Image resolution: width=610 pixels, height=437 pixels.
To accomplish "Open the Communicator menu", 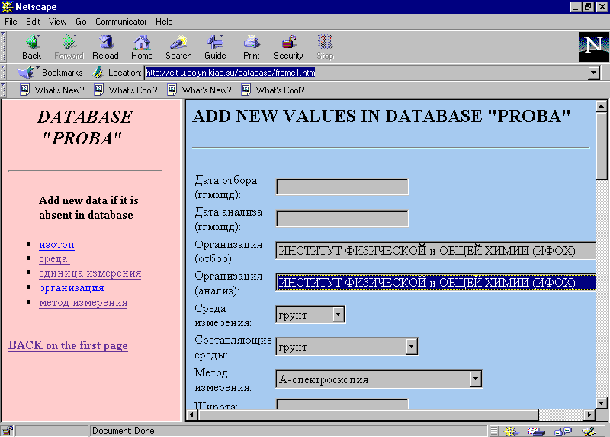I will pyautogui.click(x=121, y=20).
